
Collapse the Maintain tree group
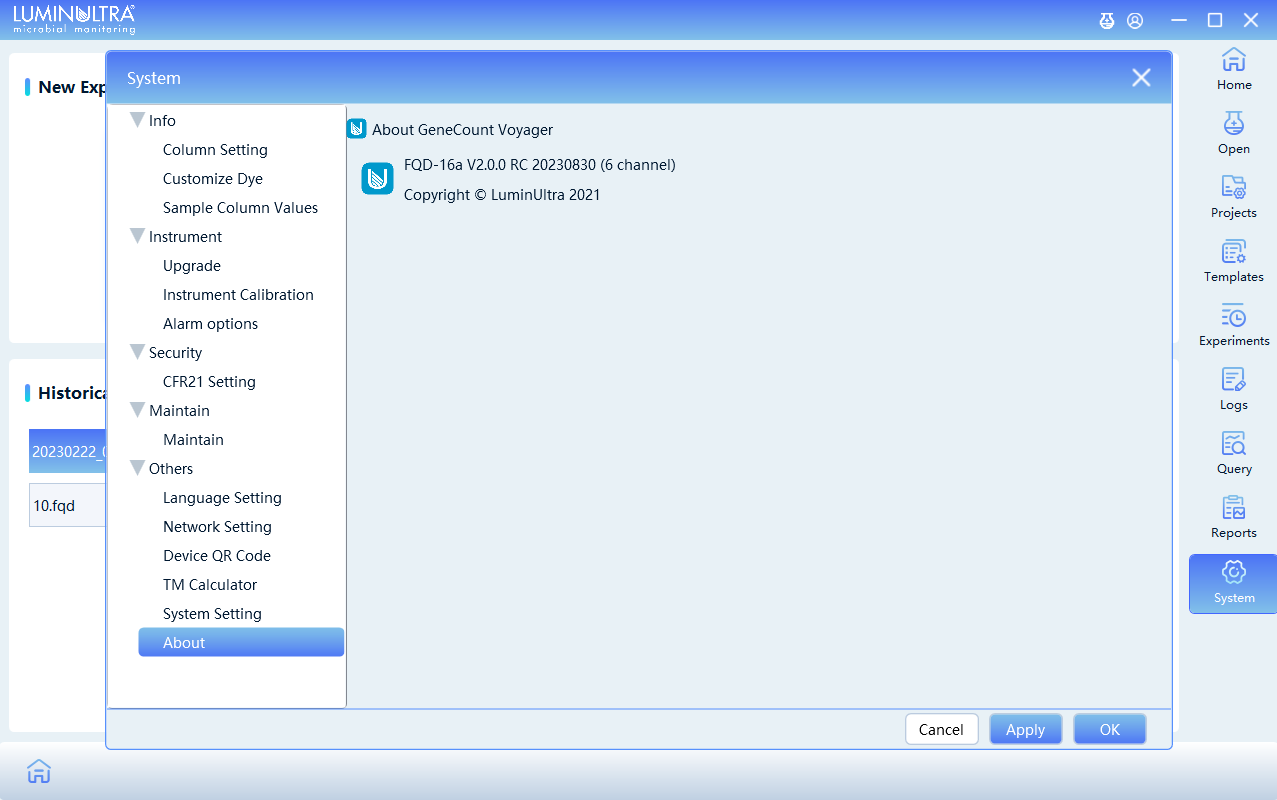[137, 410]
